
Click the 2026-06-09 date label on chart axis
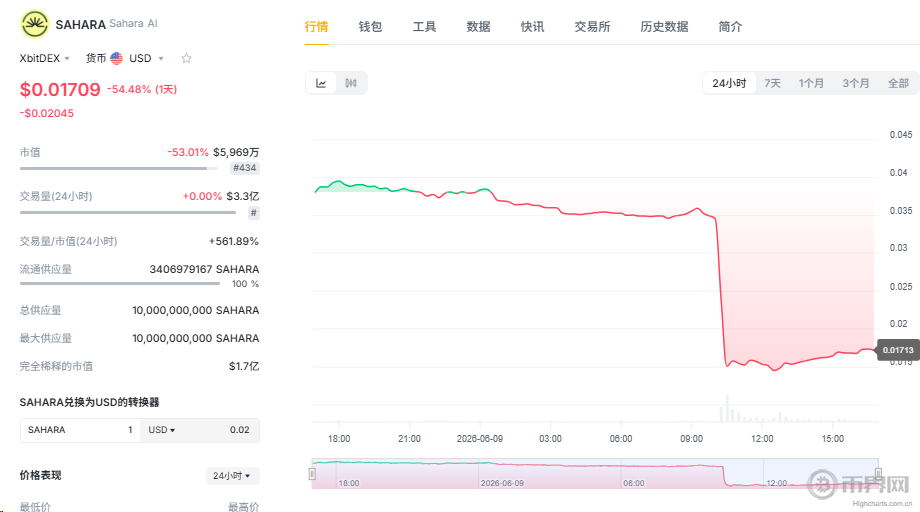(480, 439)
